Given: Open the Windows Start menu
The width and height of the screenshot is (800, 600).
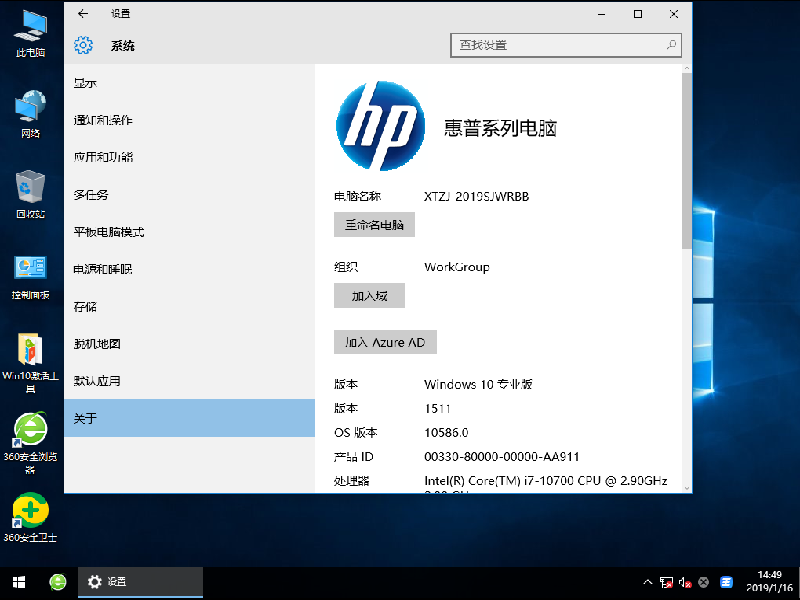Looking at the screenshot, I should click(18, 582).
